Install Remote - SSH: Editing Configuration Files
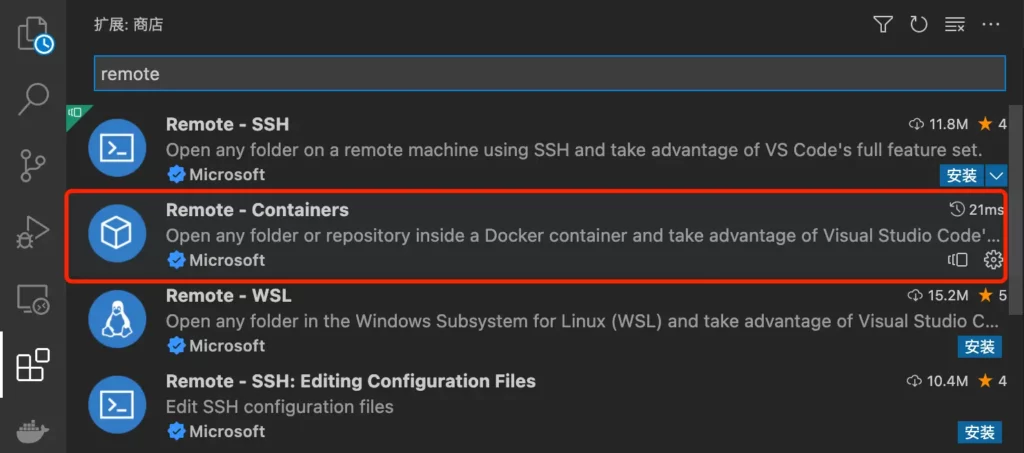Screen dimensions: 1024x453 point(979,432)
